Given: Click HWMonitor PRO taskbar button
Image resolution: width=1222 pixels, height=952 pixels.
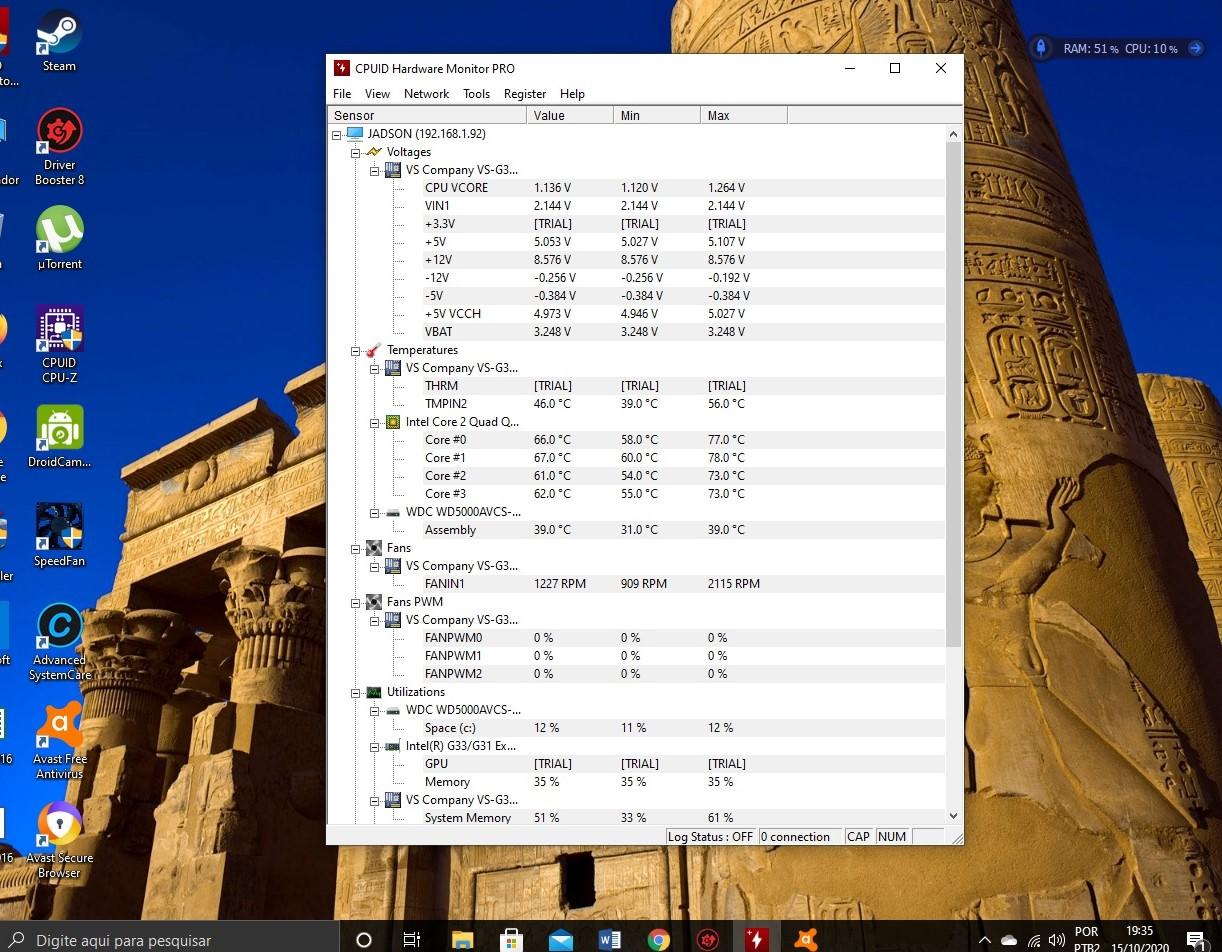Looking at the screenshot, I should [756, 939].
